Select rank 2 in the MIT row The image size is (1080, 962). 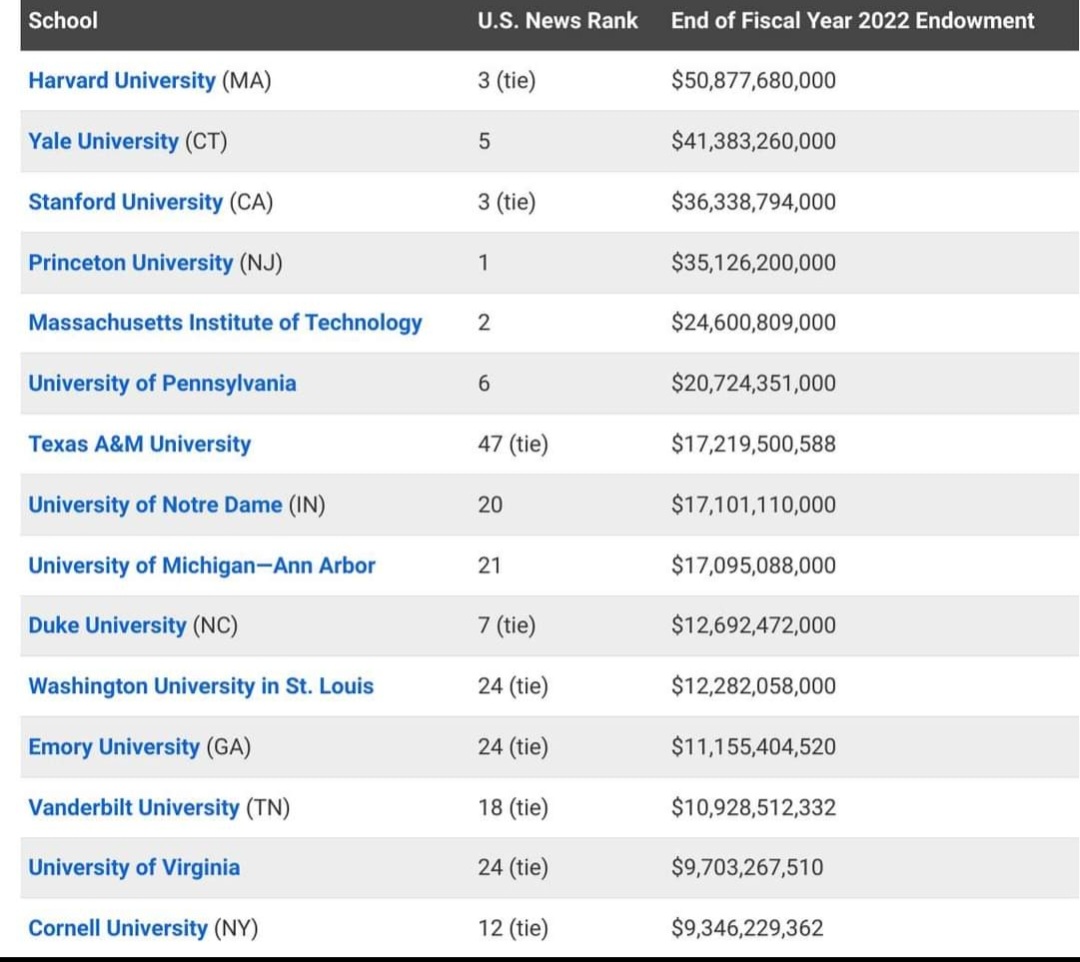(484, 323)
